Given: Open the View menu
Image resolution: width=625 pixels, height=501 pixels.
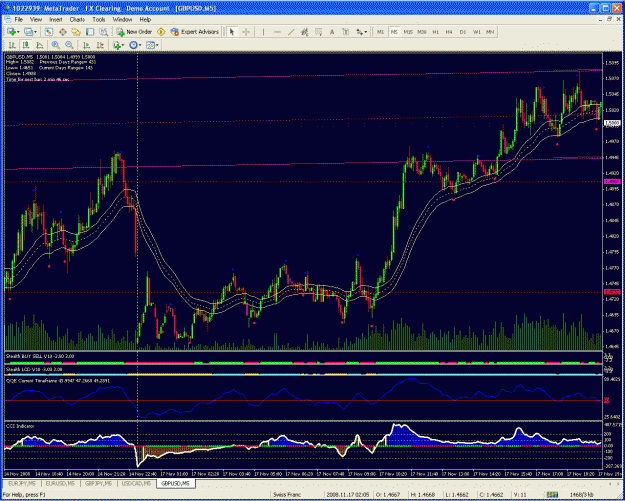Looking at the screenshot, I should (36, 19).
